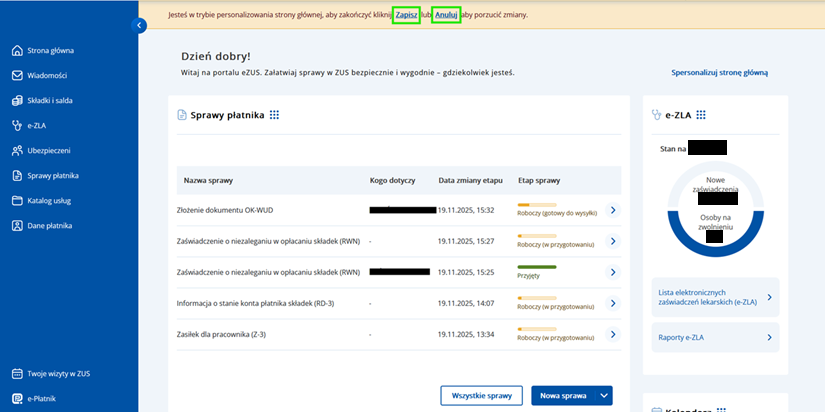Expand the Nowa sprawa dropdown arrow
This screenshot has width=825, height=412.
(603, 396)
